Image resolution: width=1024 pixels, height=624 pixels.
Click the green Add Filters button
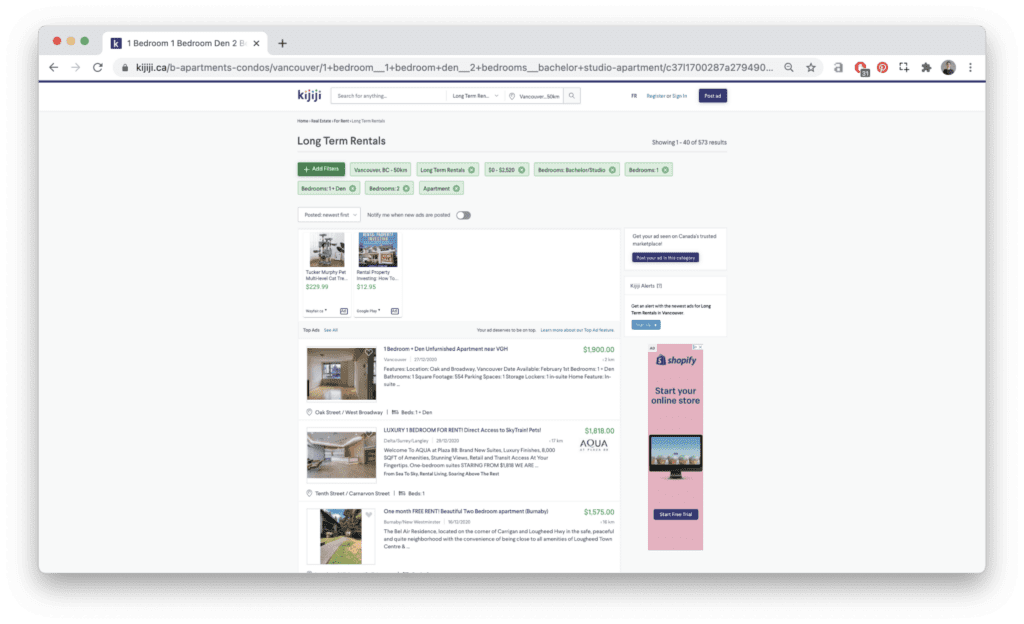coord(319,170)
